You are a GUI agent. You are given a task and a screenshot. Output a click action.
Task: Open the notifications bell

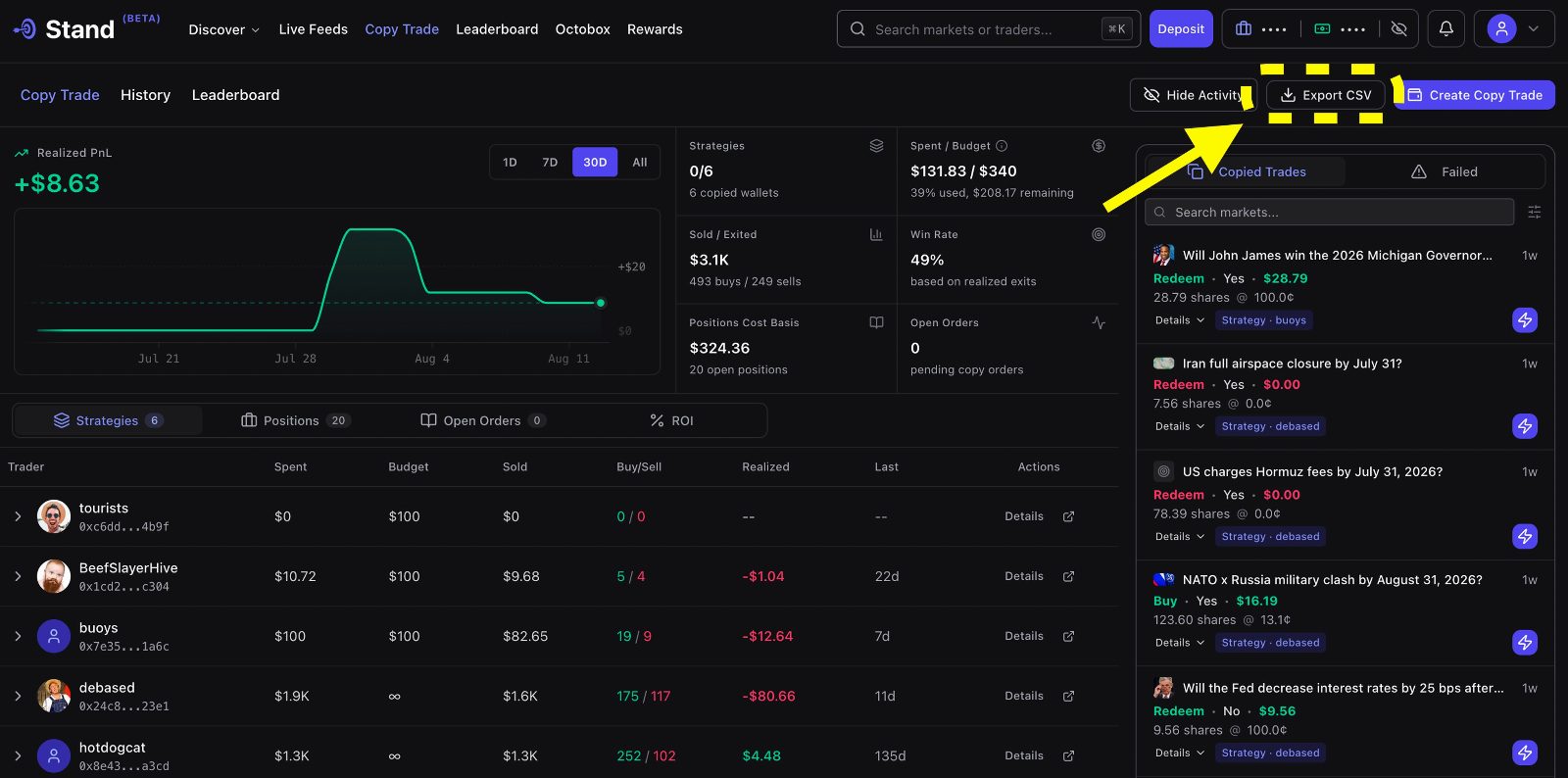(1445, 29)
